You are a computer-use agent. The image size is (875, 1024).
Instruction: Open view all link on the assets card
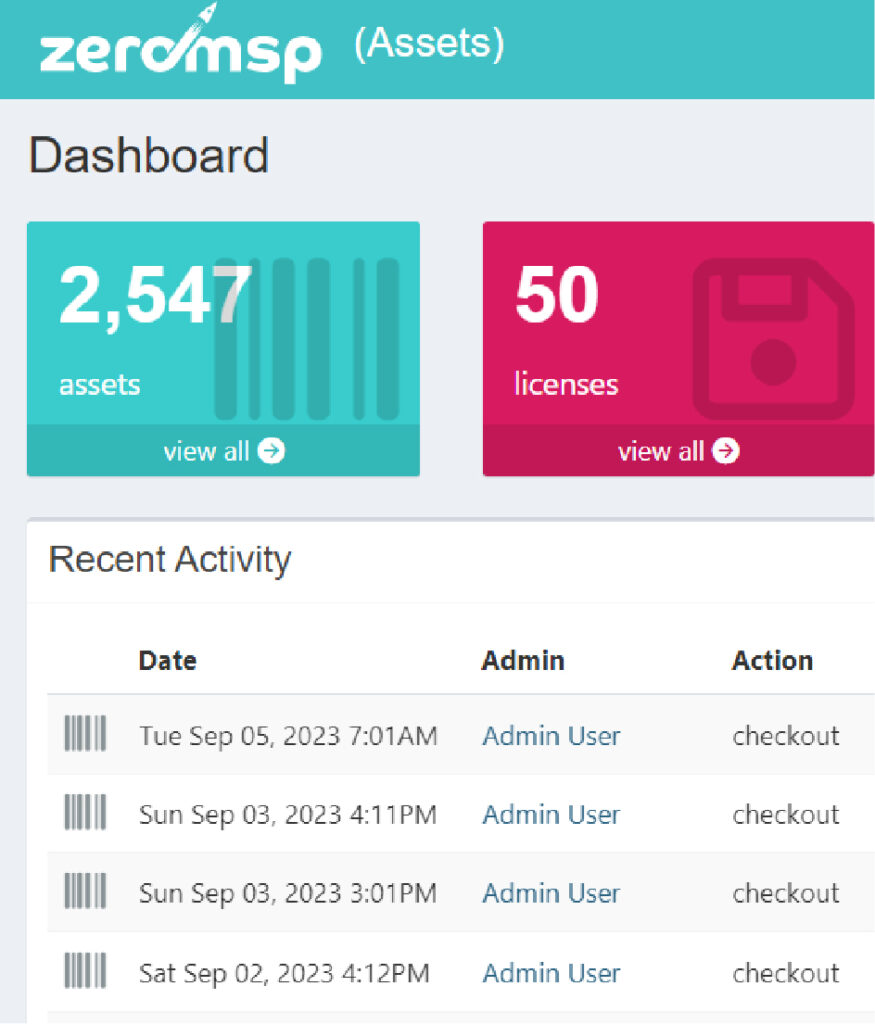tap(223, 451)
